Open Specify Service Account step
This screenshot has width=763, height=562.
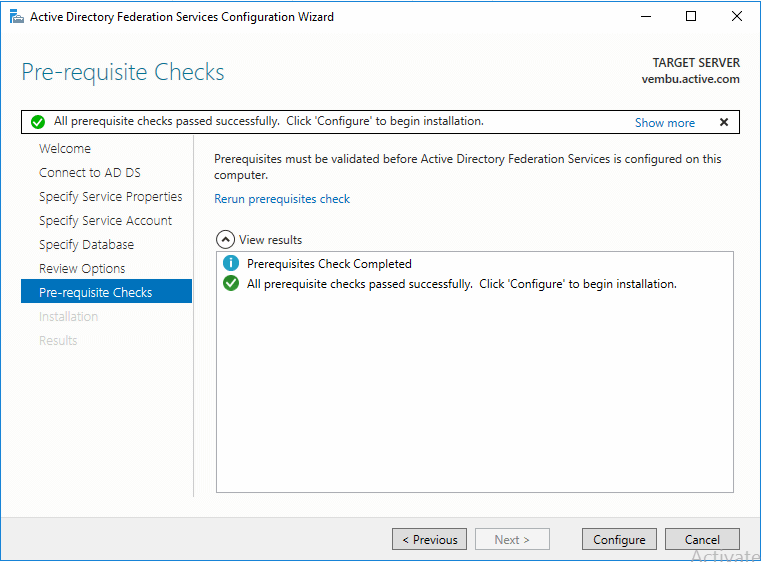coord(105,221)
